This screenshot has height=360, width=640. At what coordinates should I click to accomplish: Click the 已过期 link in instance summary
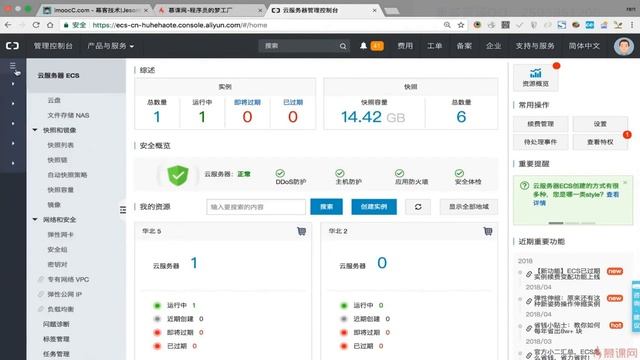[293, 102]
